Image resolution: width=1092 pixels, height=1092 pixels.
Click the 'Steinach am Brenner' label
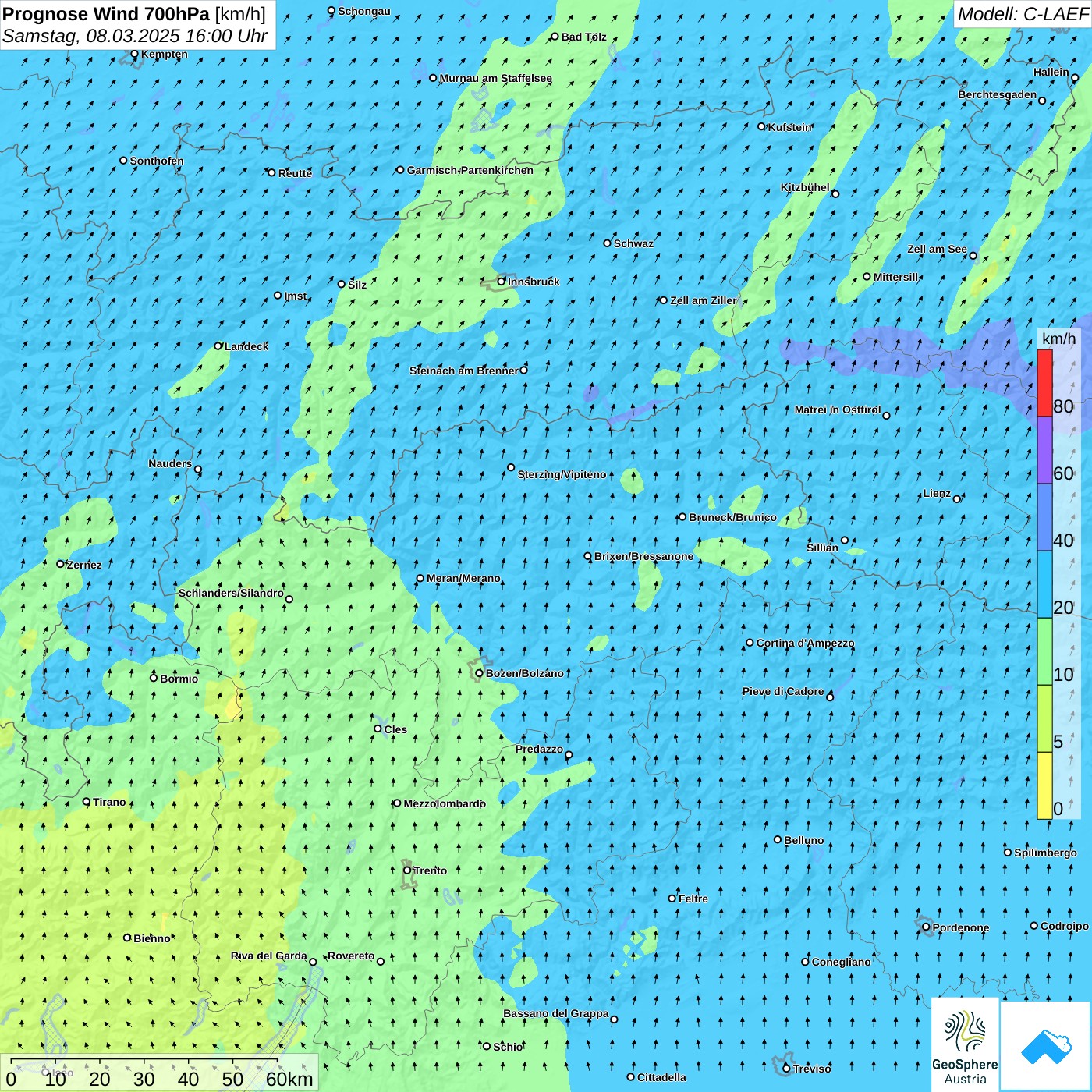point(464,370)
